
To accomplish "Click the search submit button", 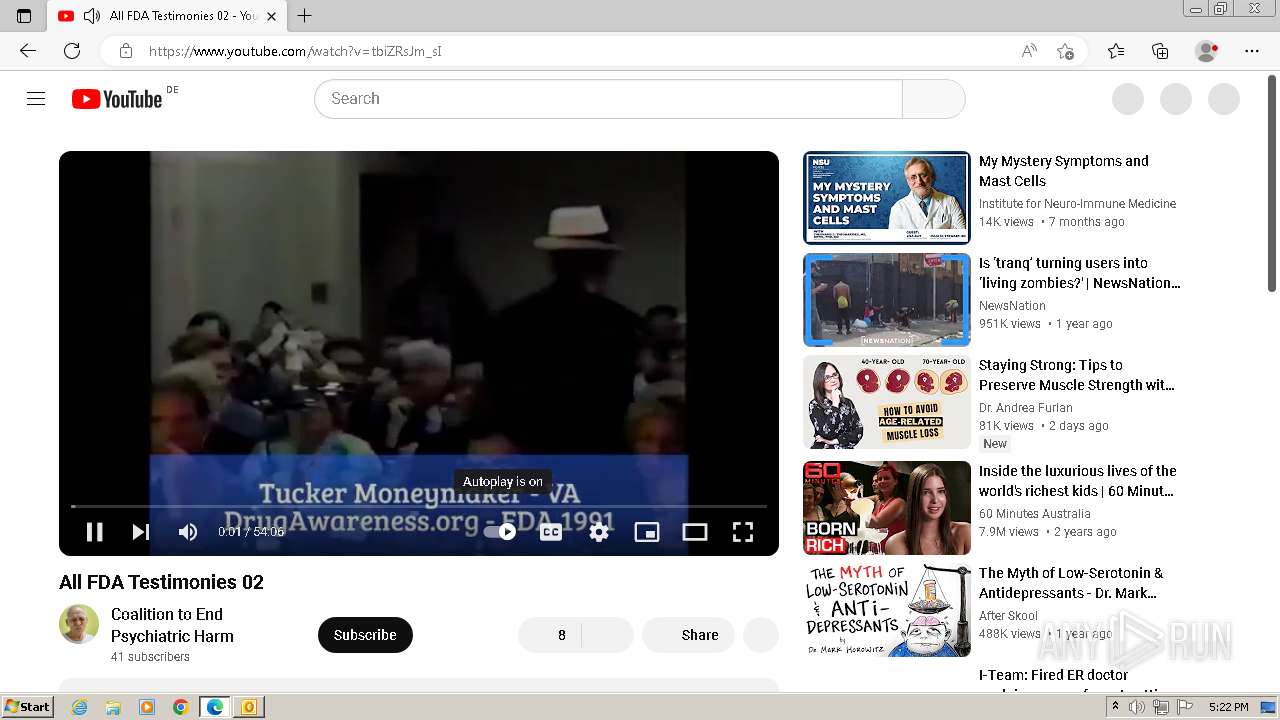I will click(x=934, y=99).
